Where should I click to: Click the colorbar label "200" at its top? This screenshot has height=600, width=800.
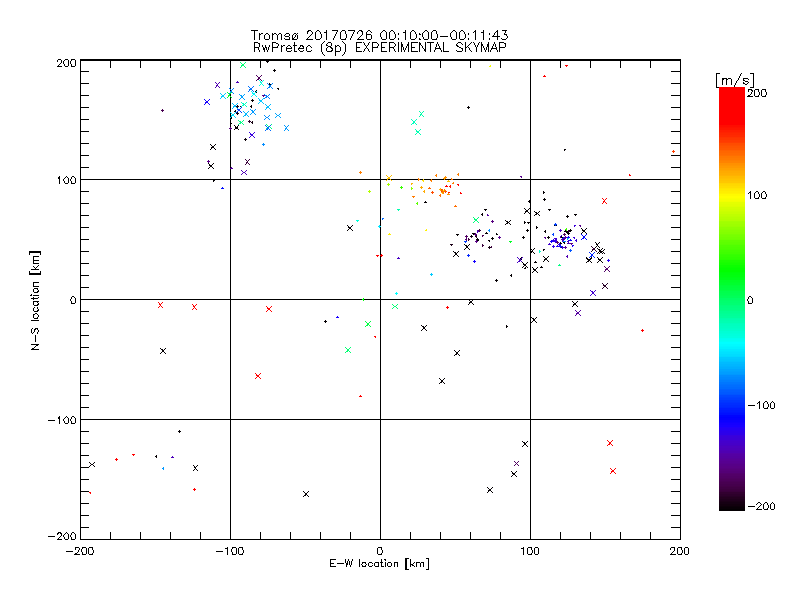(x=757, y=93)
